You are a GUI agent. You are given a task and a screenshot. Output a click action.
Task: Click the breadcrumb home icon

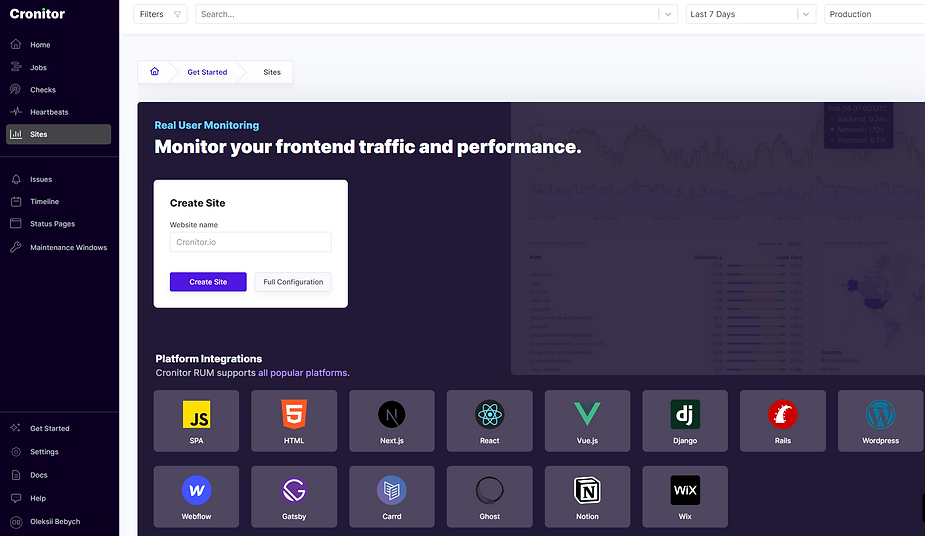pos(155,71)
